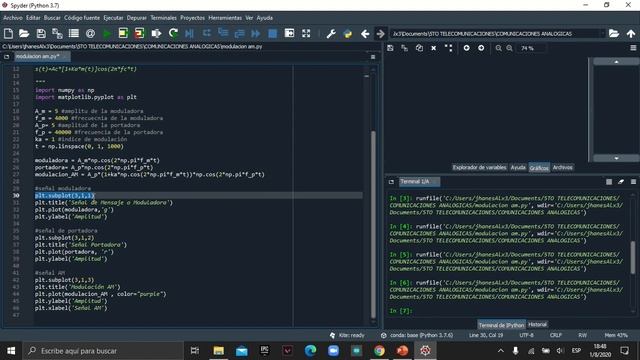Click the terminal vertical scrollbar
Image resolution: width=640 pixels, height=360 pixels.
coord(633,258)
